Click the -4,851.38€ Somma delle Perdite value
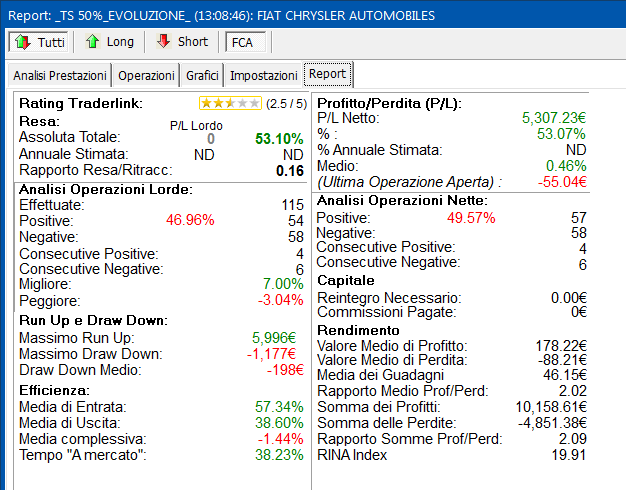626x490 pixels. click(x=552, y=423)
